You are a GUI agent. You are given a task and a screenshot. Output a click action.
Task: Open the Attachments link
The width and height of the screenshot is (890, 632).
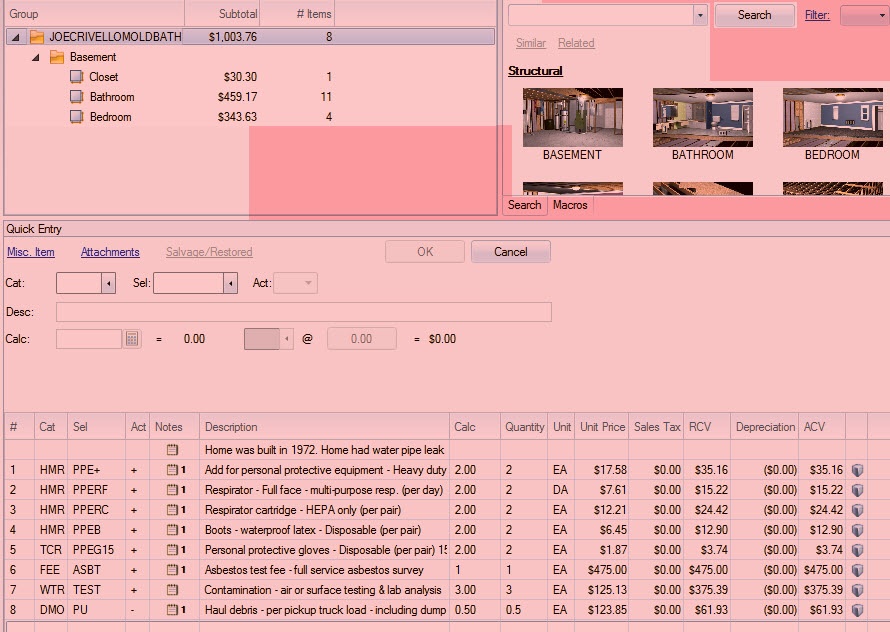[x=110, y=252]
